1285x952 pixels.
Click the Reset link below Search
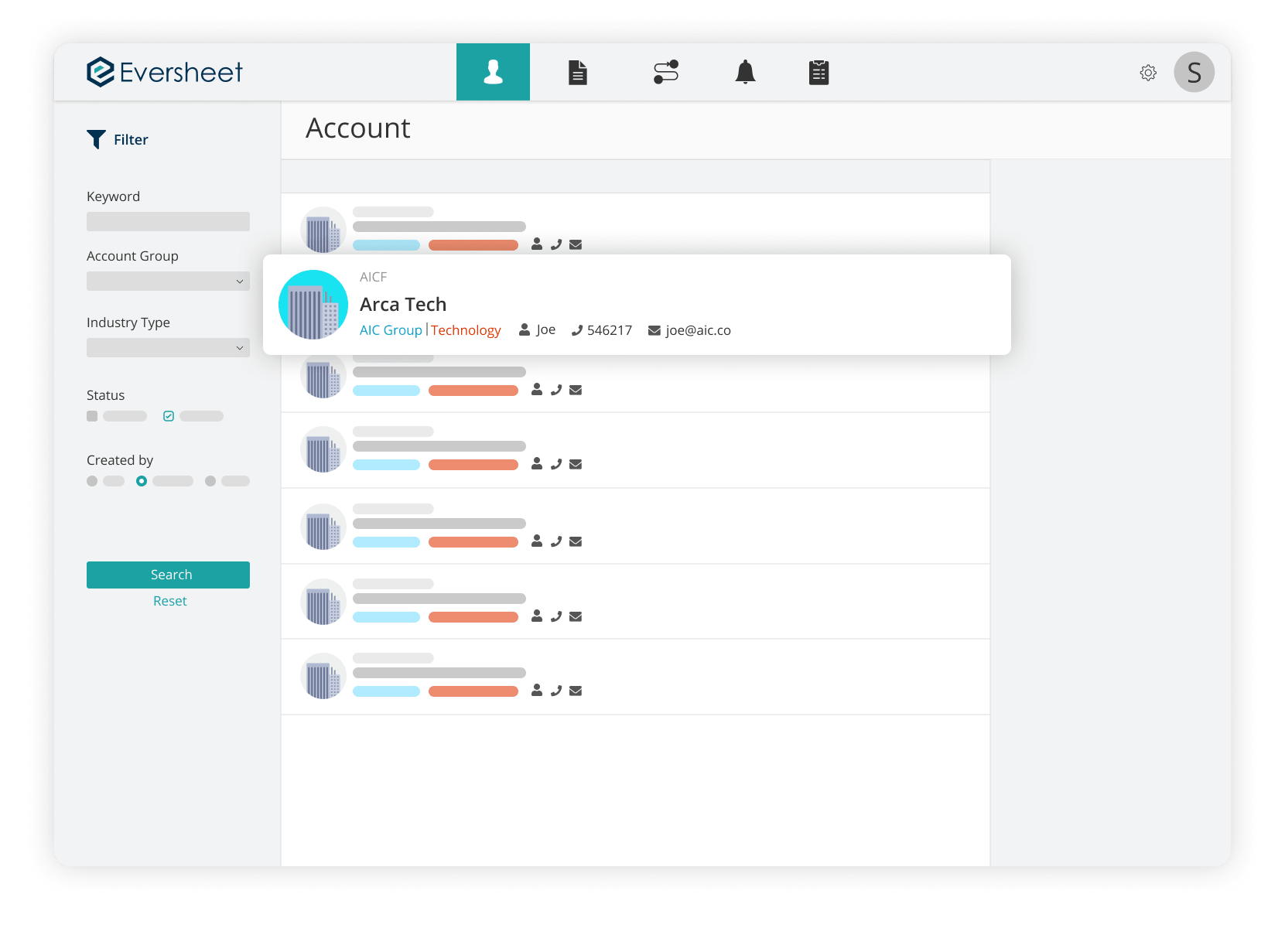tap(169, 601)
